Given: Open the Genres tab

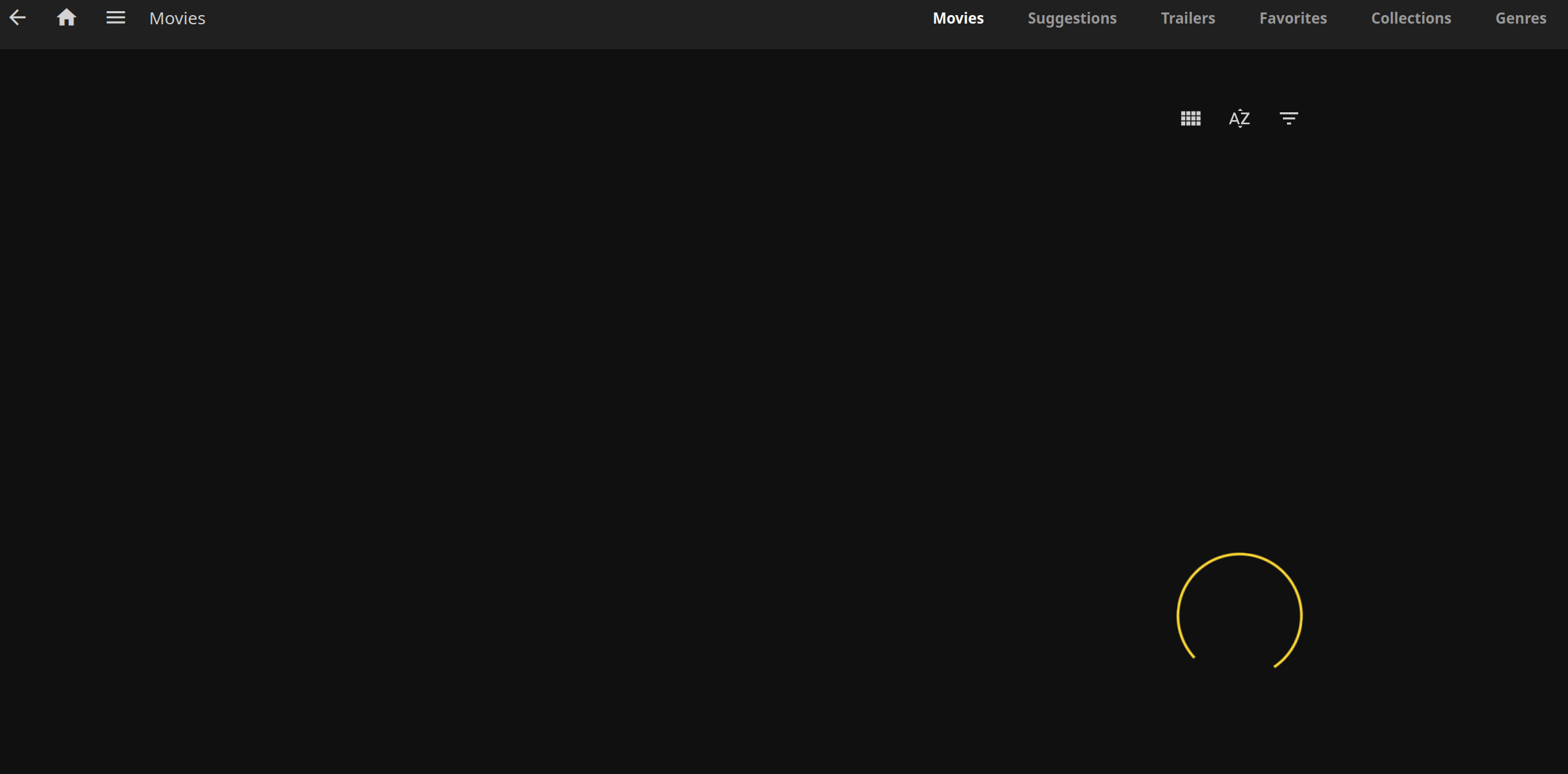Looking at the screenshot, I should pyautogui.click(x=1521, y=18).
